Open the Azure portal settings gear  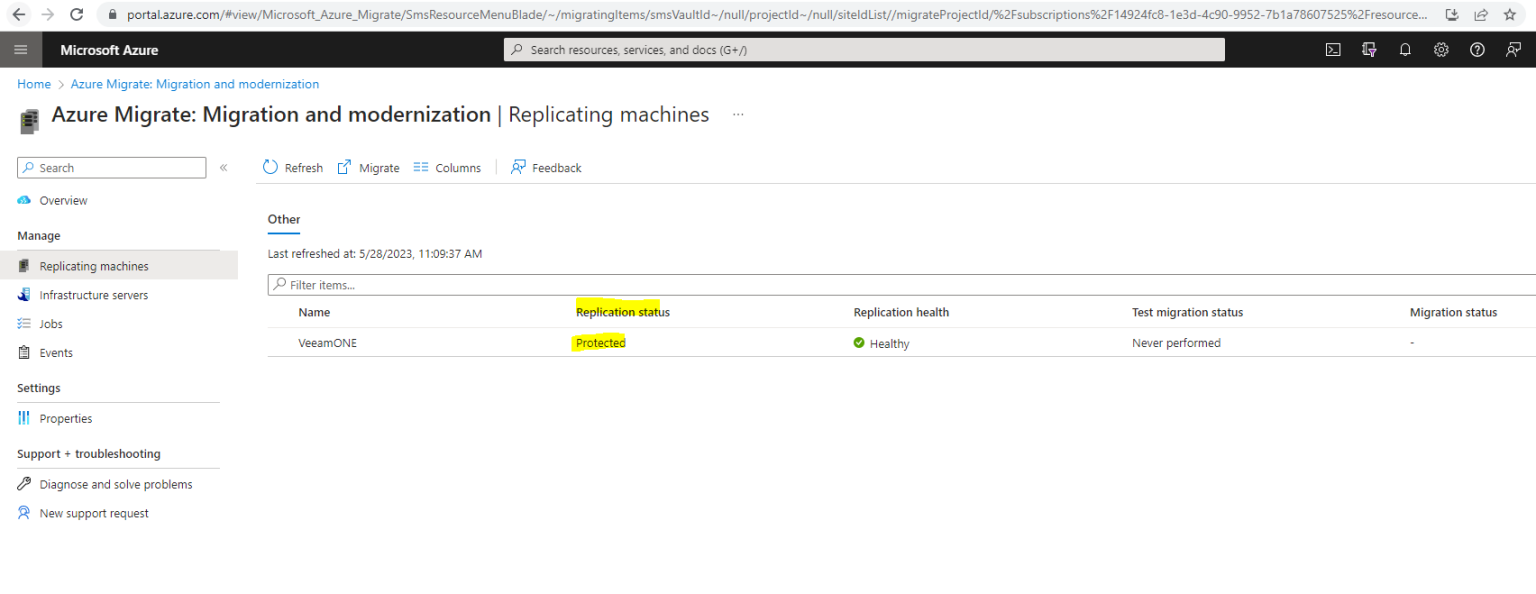[x=1441, y=48]
